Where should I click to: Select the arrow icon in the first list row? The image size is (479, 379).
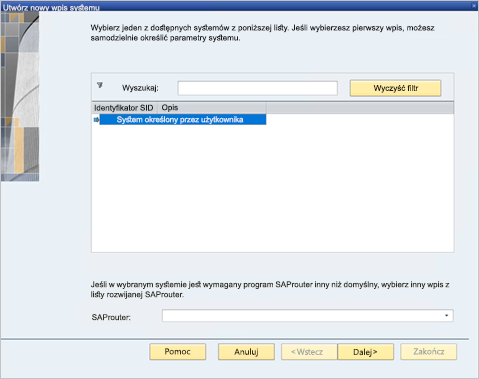pyautogui.click(x=96, y=120)
